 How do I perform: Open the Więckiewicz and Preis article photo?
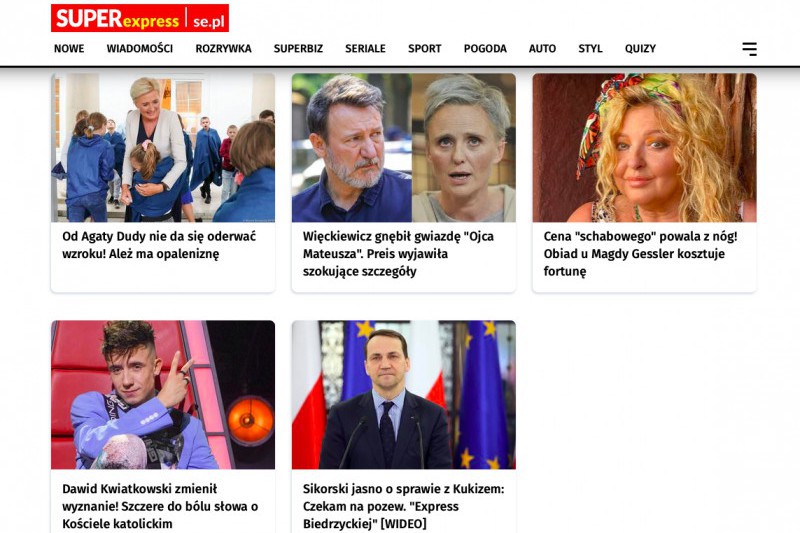(404, 147)
